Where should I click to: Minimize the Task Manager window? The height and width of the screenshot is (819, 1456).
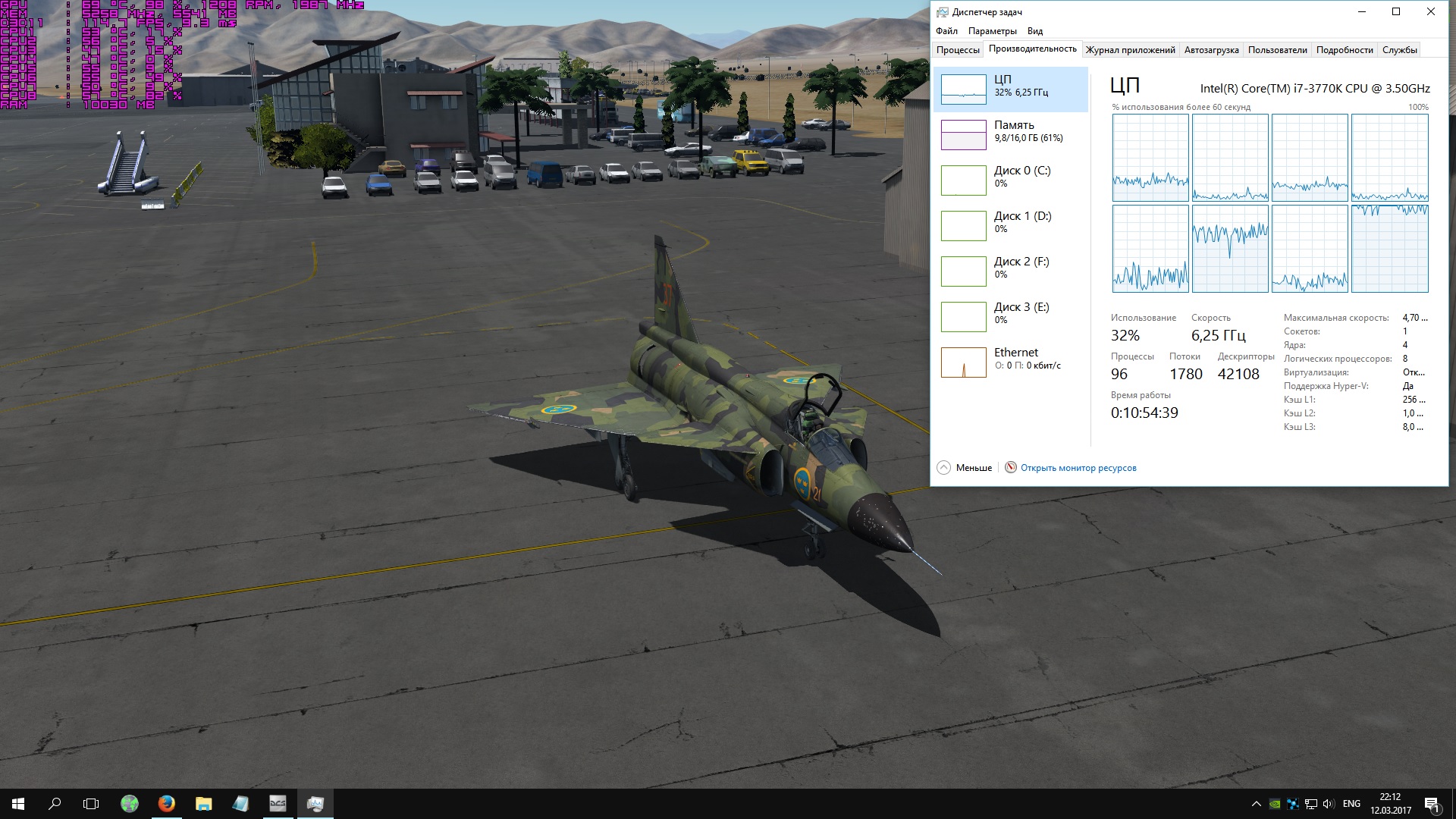(x=1362, y=11)
